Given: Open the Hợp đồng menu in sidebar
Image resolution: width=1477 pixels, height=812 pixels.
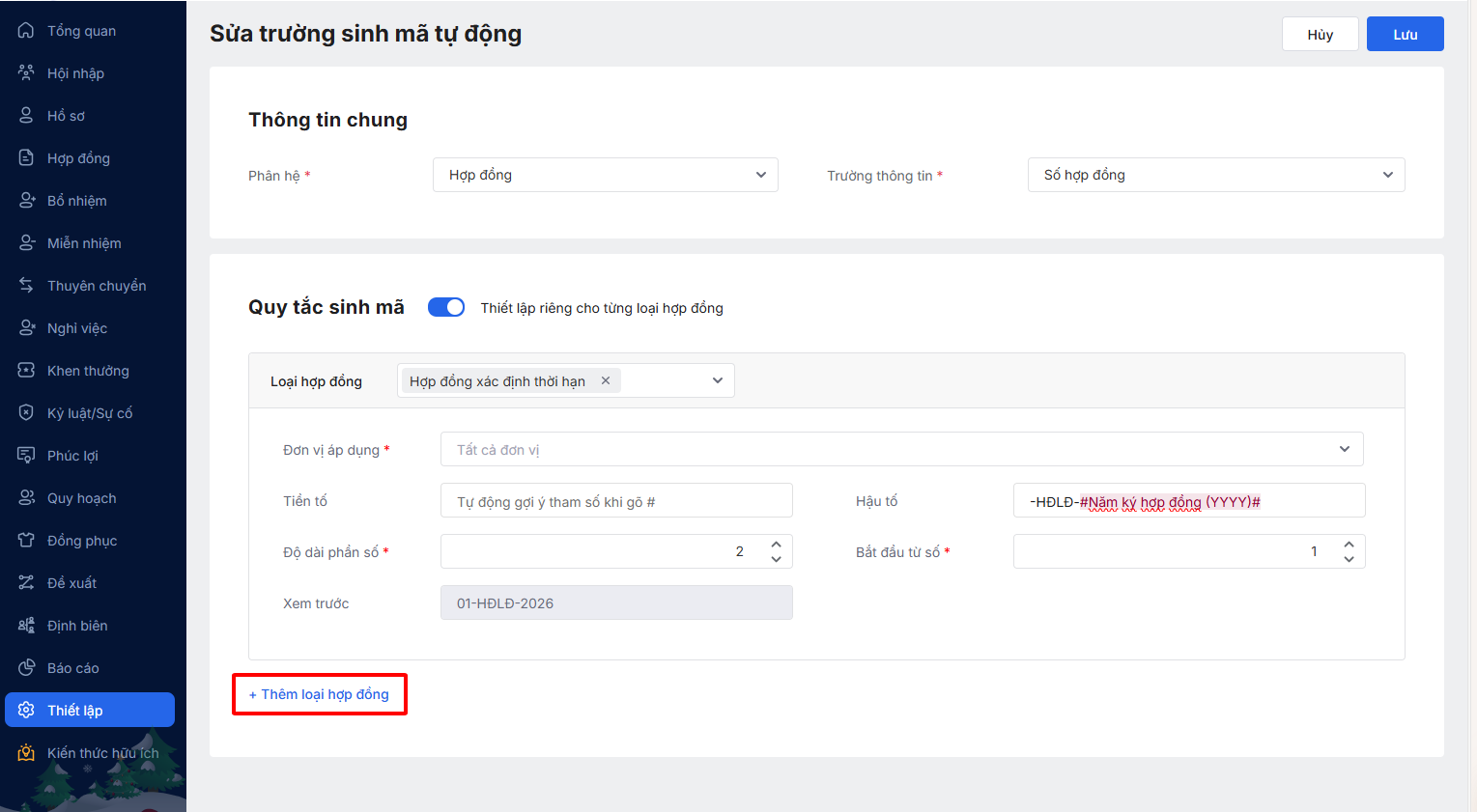Looking at the screenshot, I should [78, 158].
